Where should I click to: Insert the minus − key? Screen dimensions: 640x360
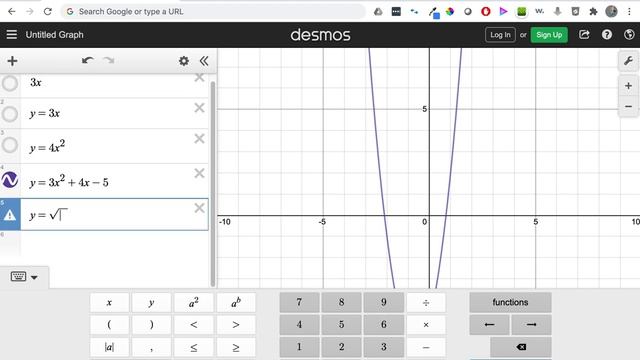[x=426, y=347]
